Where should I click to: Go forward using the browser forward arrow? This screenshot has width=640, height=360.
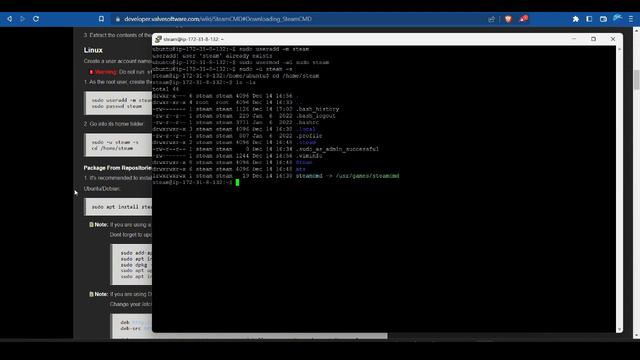22,19
